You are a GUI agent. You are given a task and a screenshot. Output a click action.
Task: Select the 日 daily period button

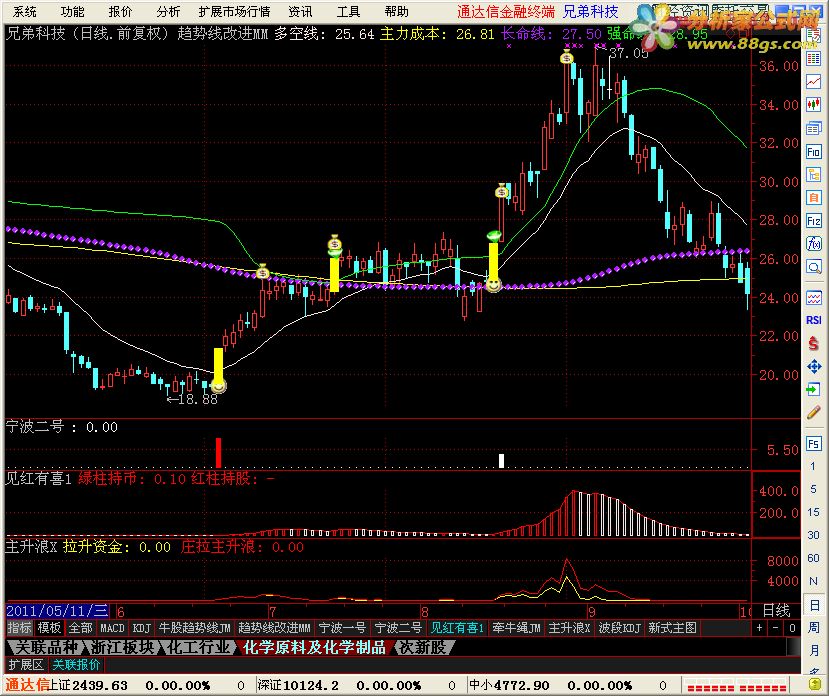pyautogui.click(x=814, y=604)
